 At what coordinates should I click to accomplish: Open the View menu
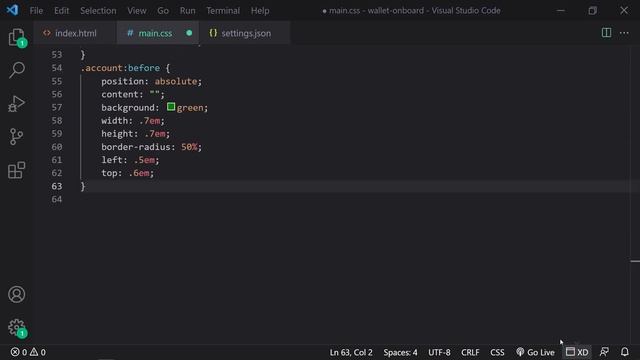click(x=137, y=11)
